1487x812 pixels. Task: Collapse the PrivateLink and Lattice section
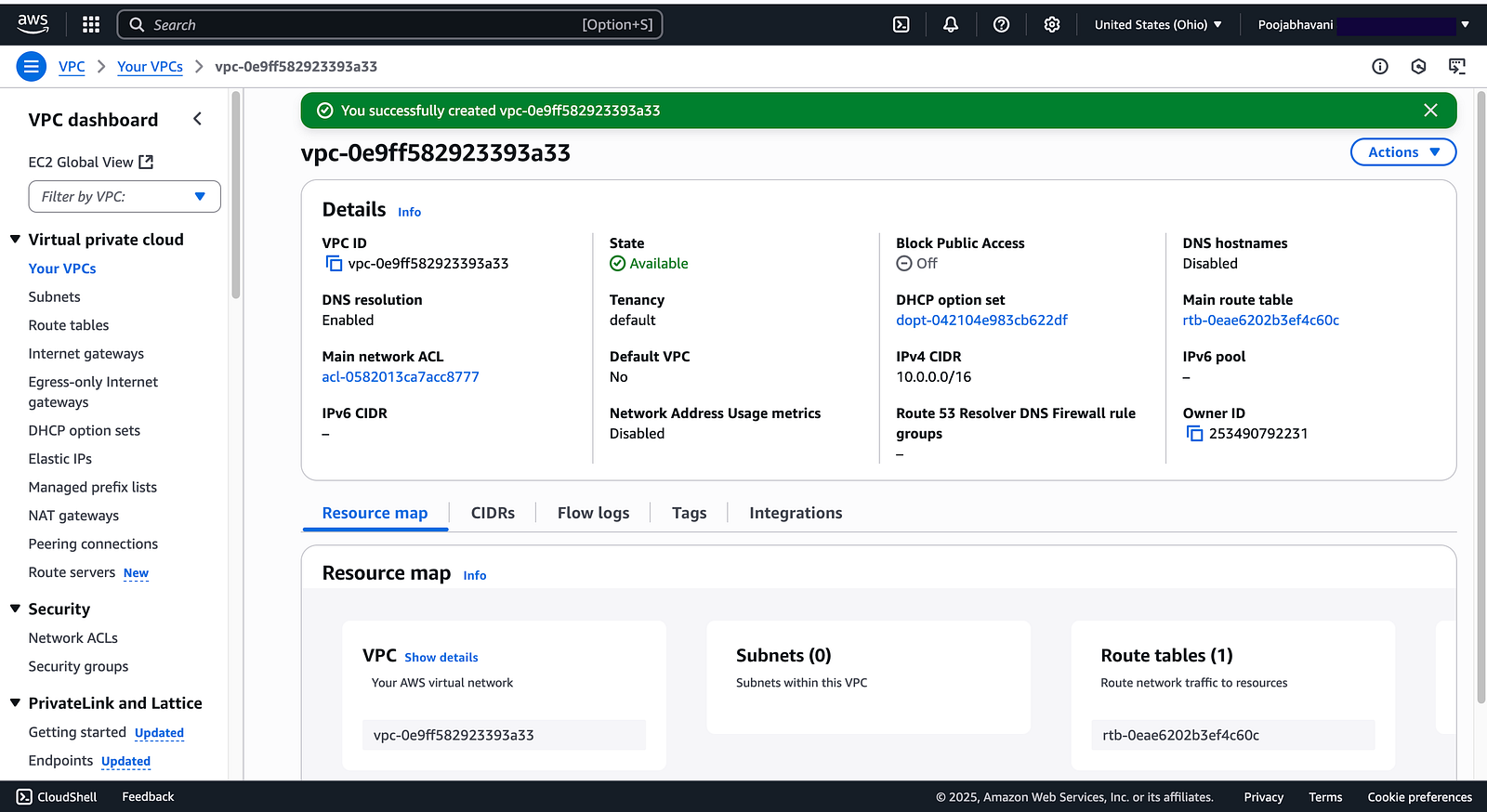[x=15, y=703]
